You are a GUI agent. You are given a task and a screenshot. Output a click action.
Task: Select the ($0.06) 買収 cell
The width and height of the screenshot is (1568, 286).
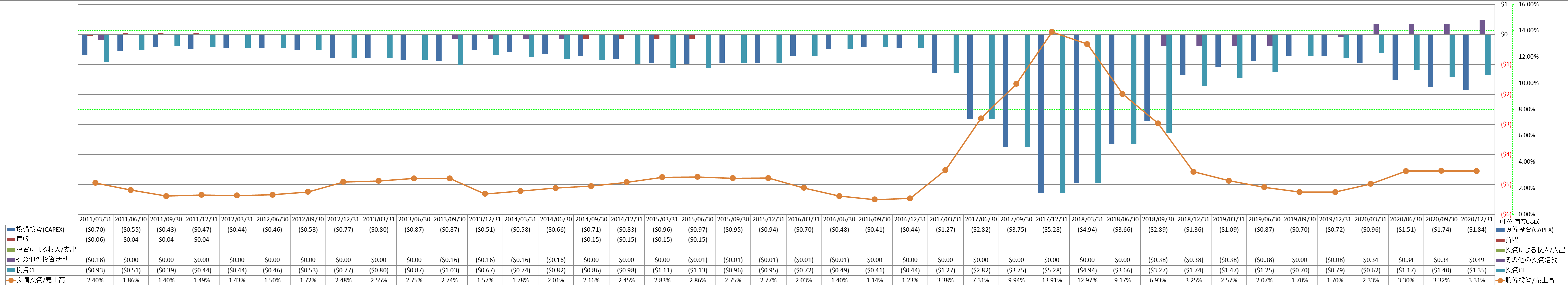click(x=95, y=240)
